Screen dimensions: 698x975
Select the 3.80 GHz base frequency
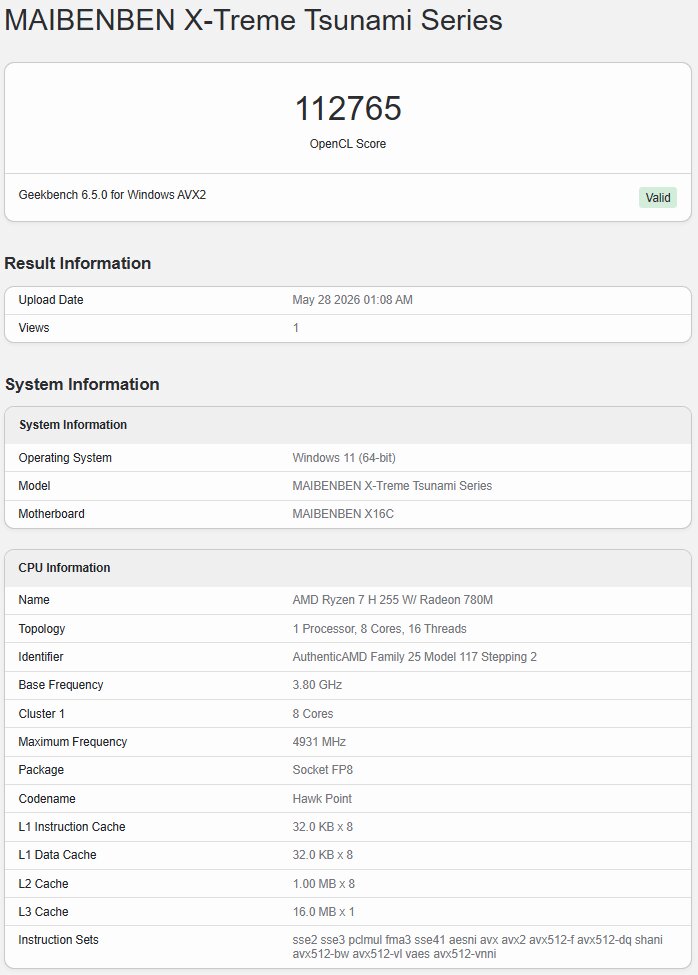pos(317,685)
